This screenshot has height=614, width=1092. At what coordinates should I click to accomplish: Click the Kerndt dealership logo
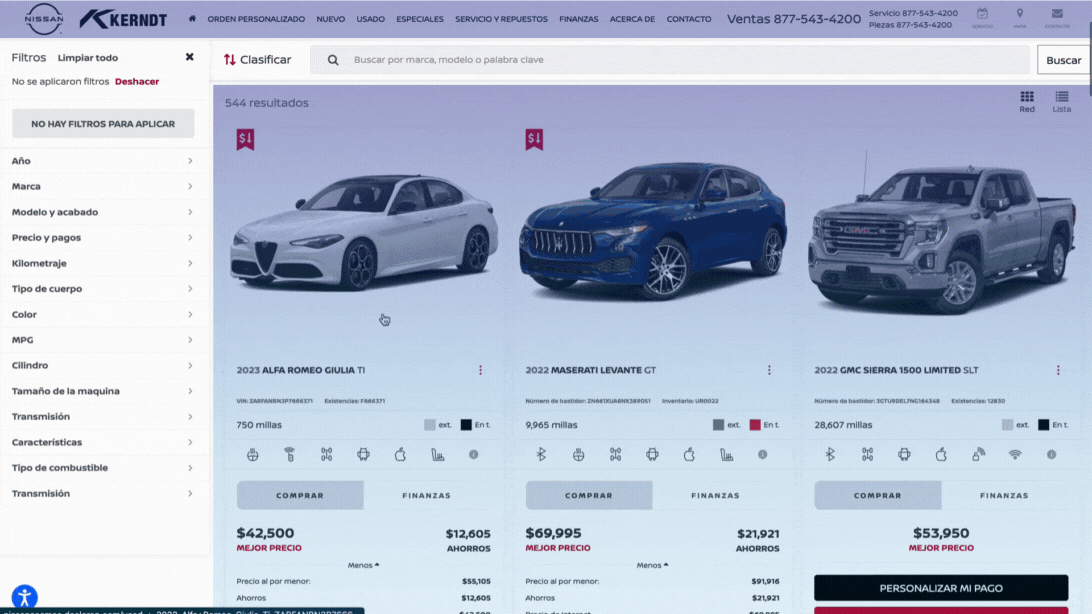coord(123,19)
